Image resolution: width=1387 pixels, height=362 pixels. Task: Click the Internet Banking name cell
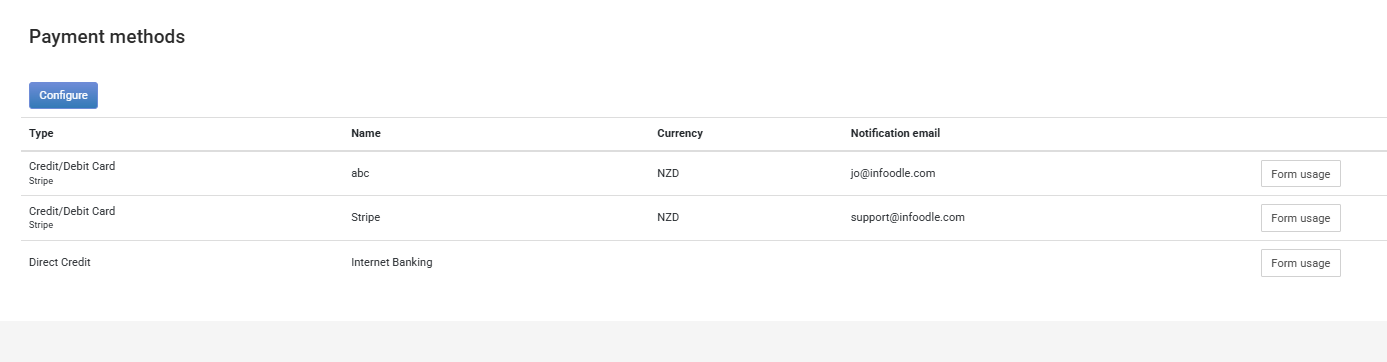392,262
